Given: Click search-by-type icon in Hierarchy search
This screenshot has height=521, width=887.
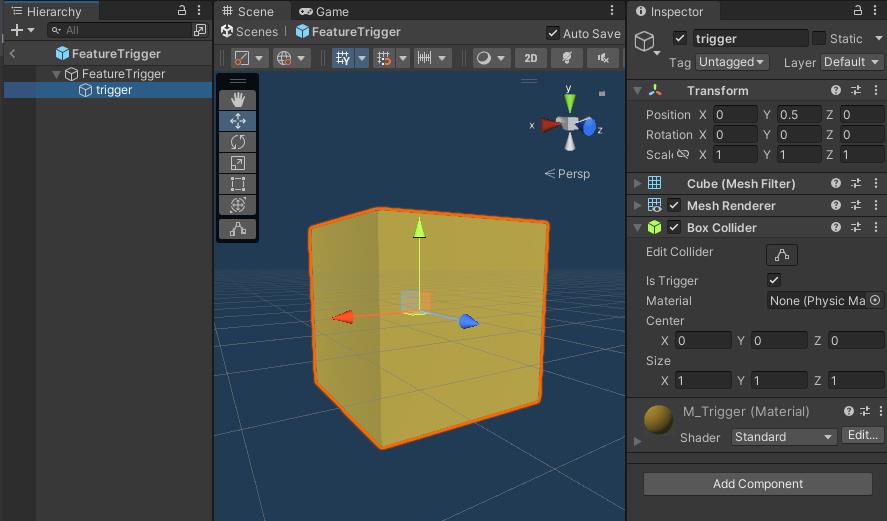Looking at the screenshot, I should point(200,30).
